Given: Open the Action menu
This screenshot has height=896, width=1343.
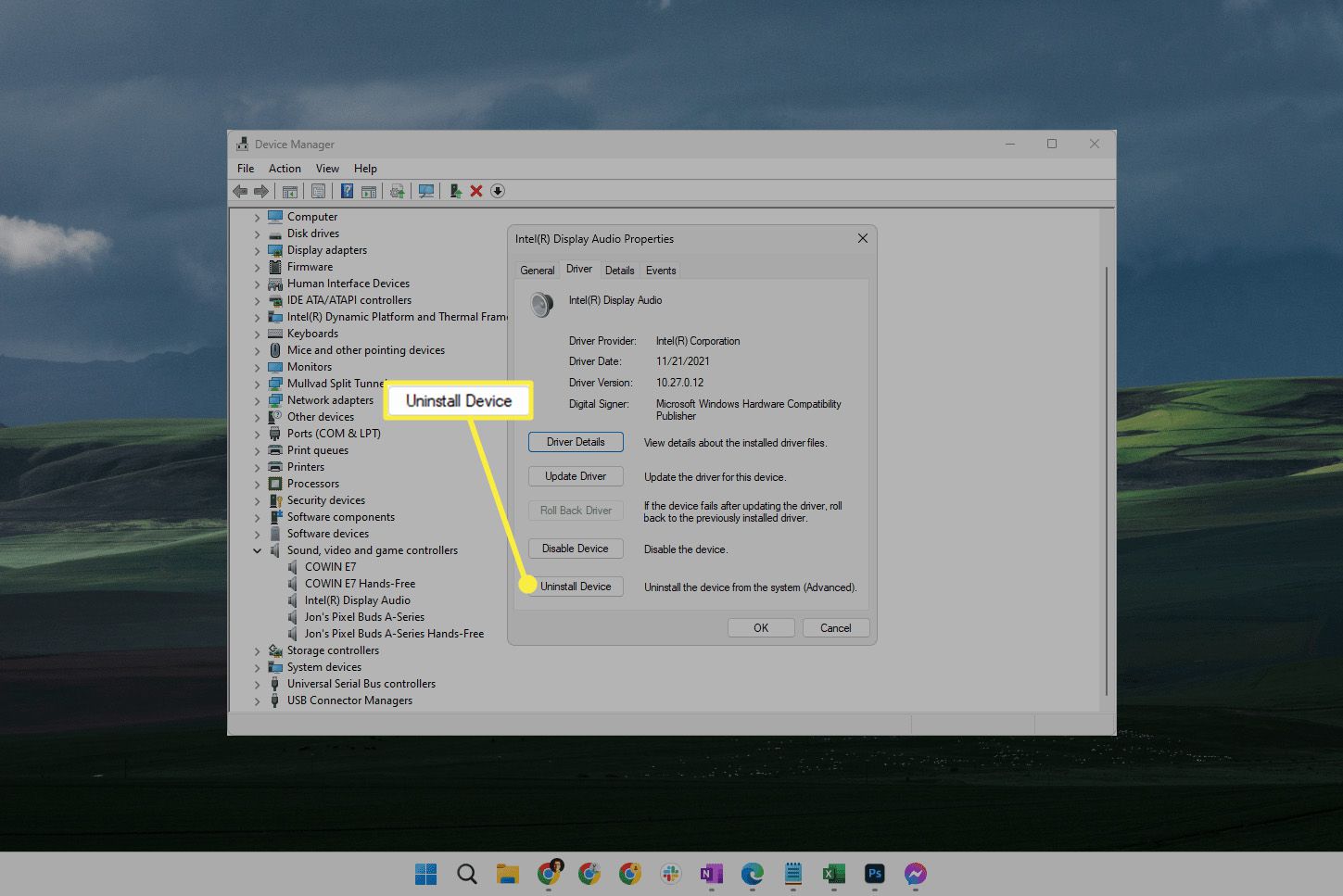Looking at the screenshot, I should pyautogui.click(x=285, y=169).
